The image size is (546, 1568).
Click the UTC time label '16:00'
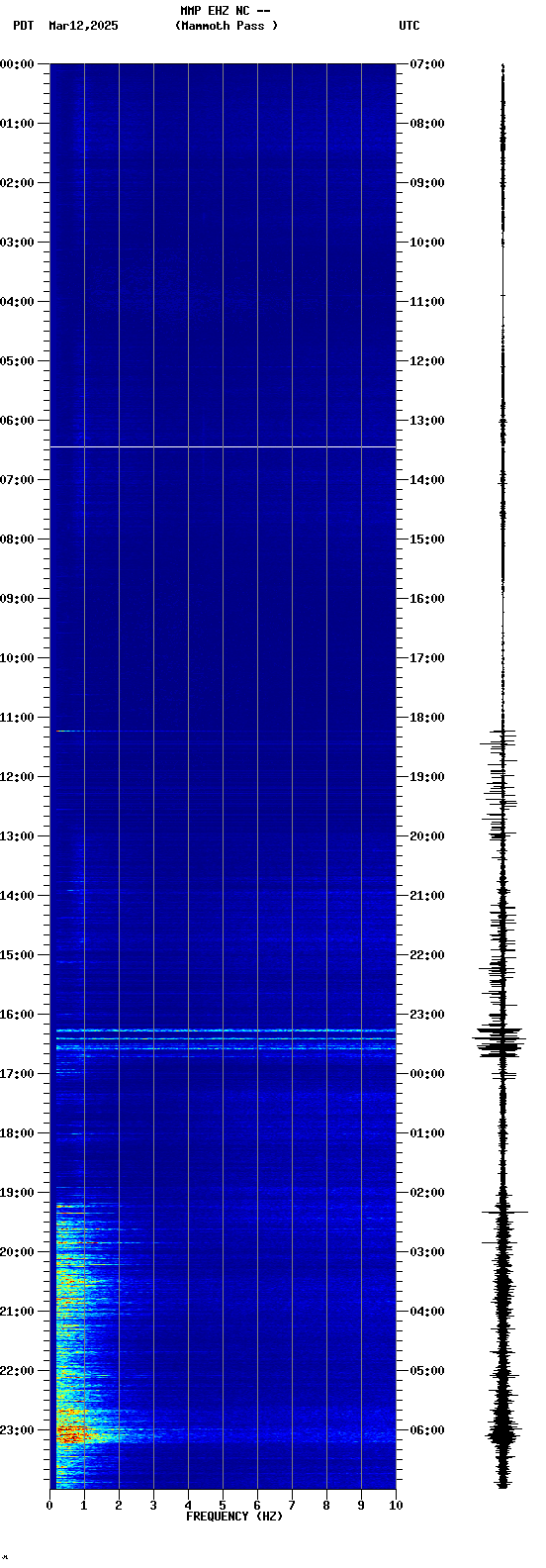tap(427, 599)
